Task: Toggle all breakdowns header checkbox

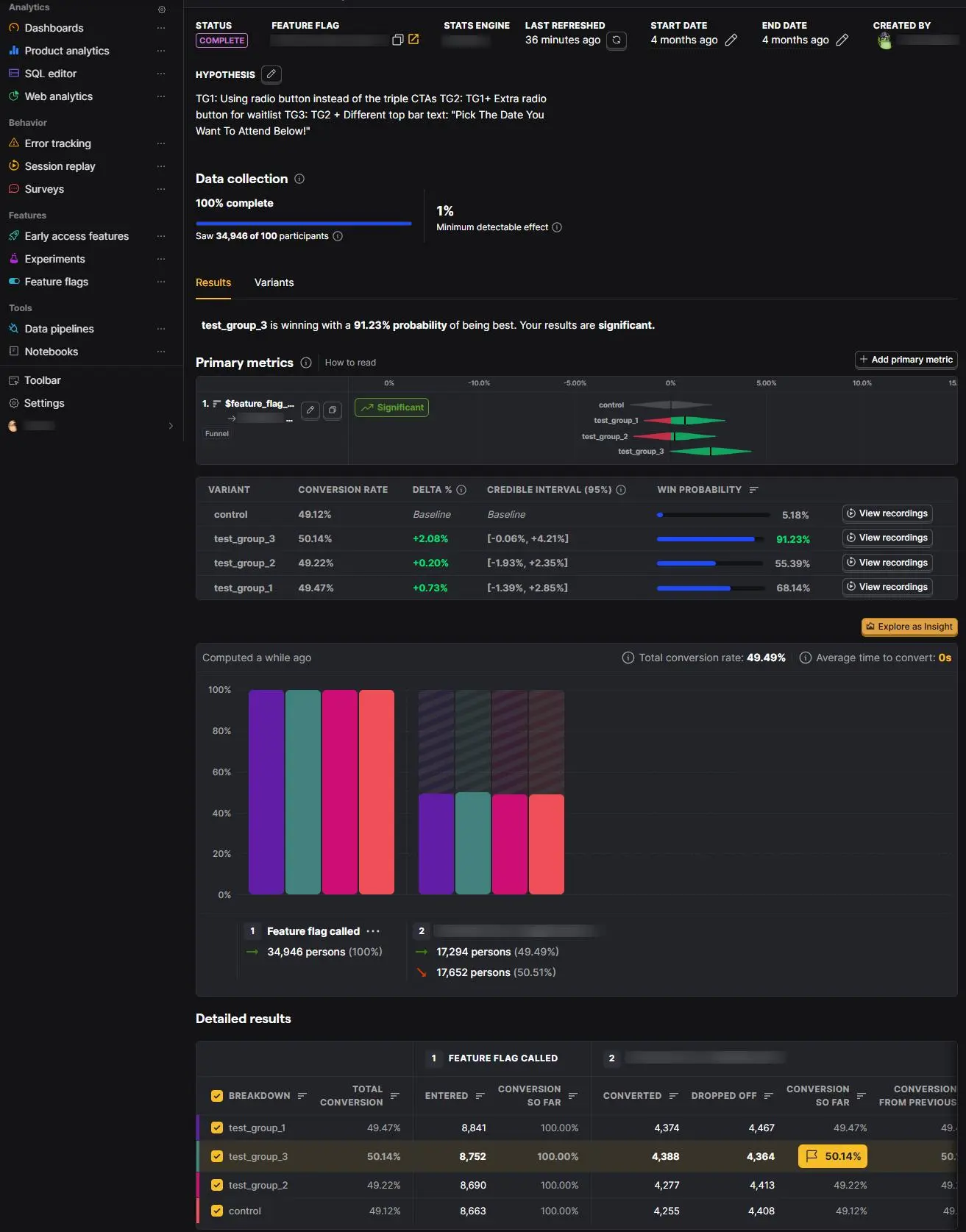Action: pyautogui.click(x=217, y=1096)
